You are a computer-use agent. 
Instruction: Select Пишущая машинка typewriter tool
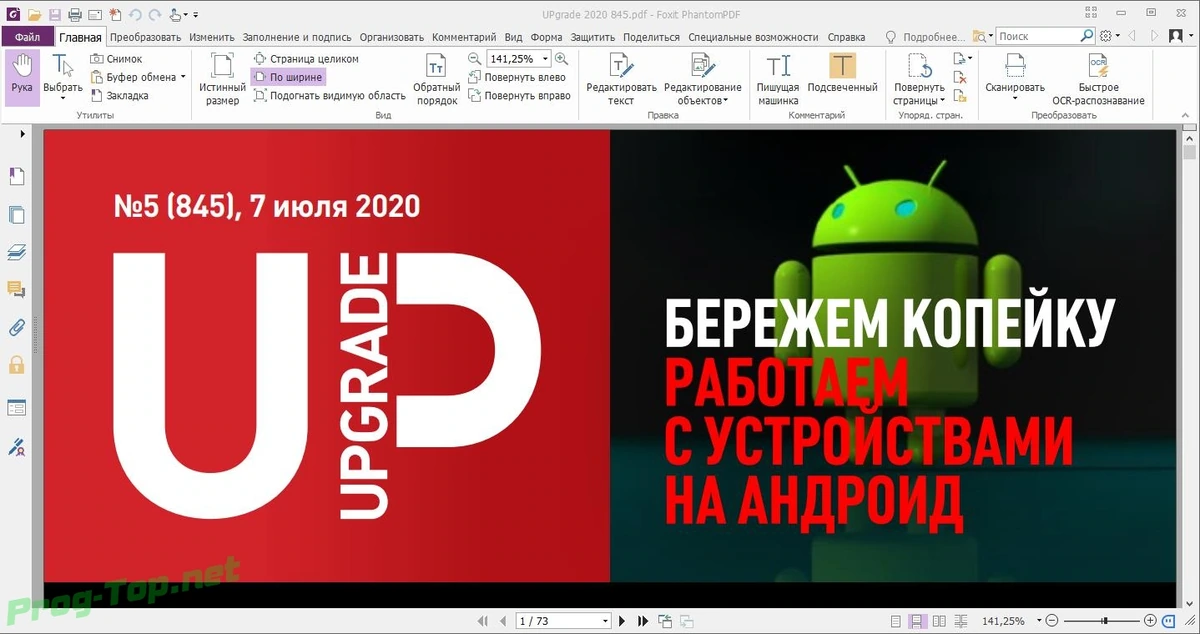pyautogui.click(x=778, y=79)
